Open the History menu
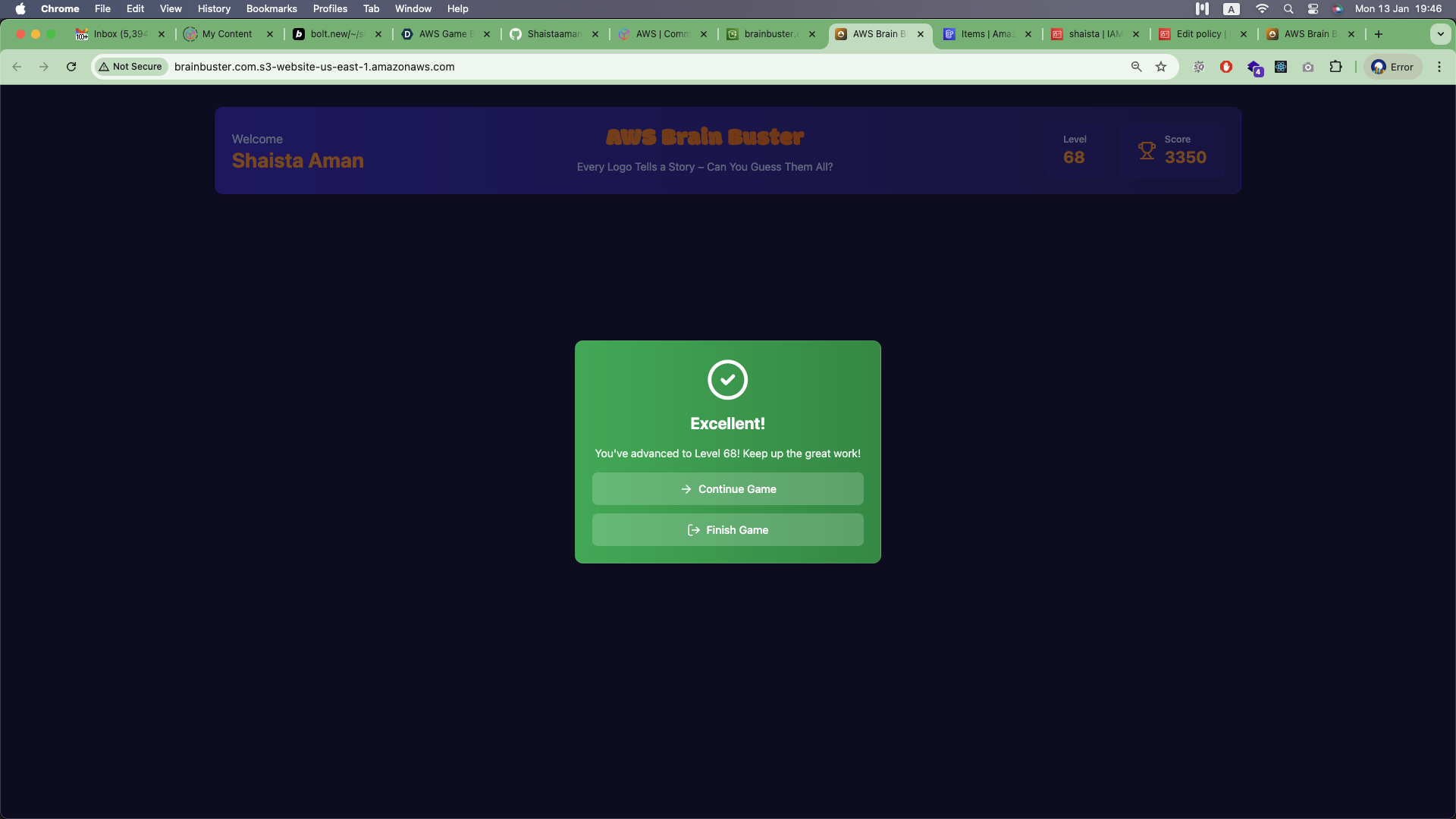 (x=214, y=9)
